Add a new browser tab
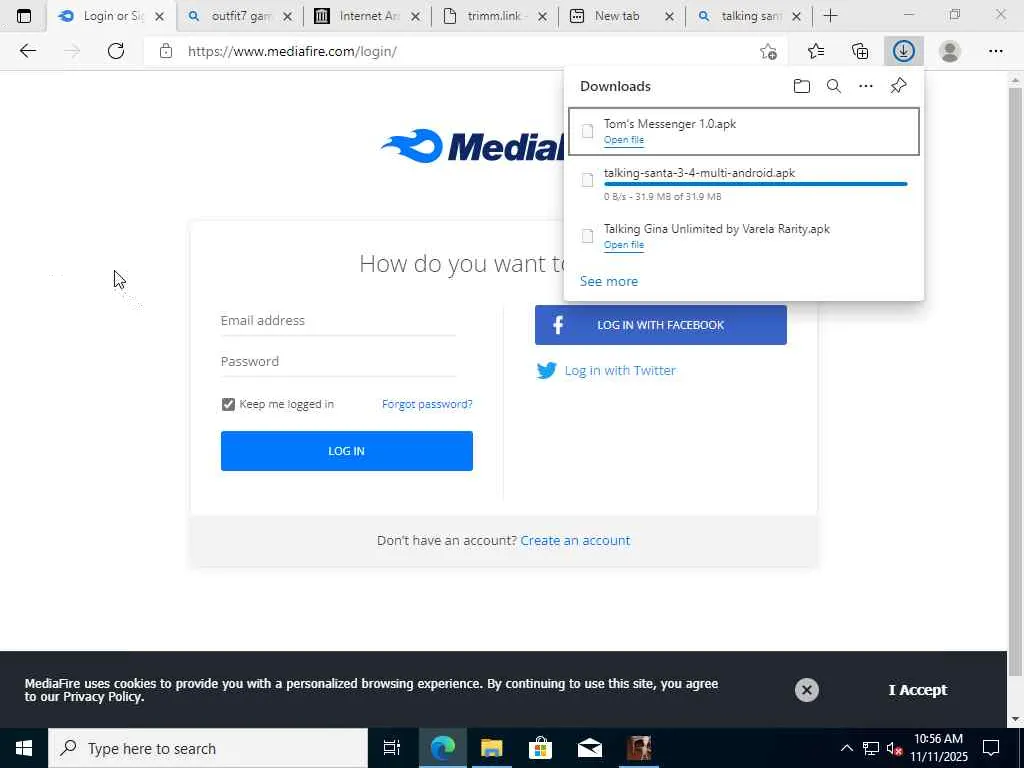Screen dimensions: 1024x768 point(830,16)
